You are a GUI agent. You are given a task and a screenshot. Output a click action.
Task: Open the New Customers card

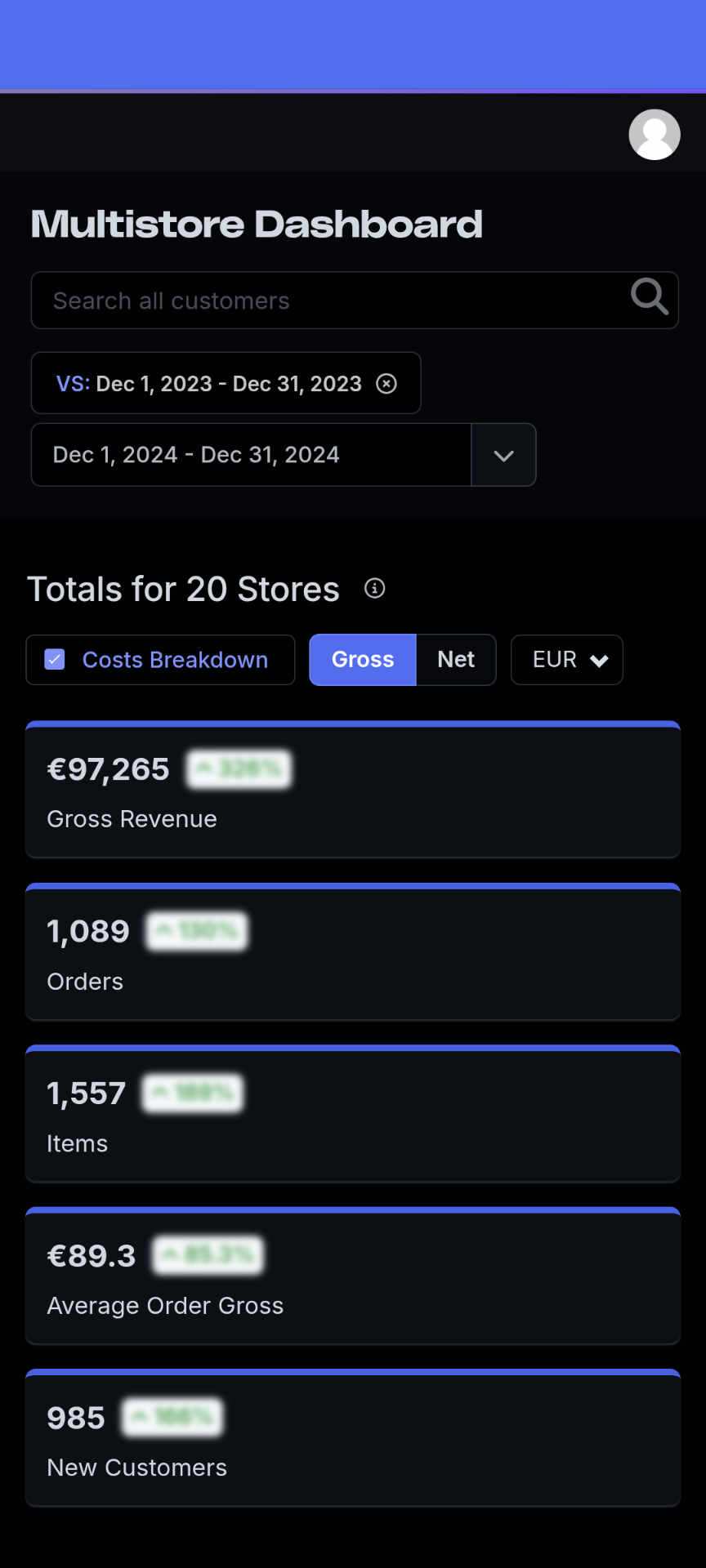pos(353,1439)
